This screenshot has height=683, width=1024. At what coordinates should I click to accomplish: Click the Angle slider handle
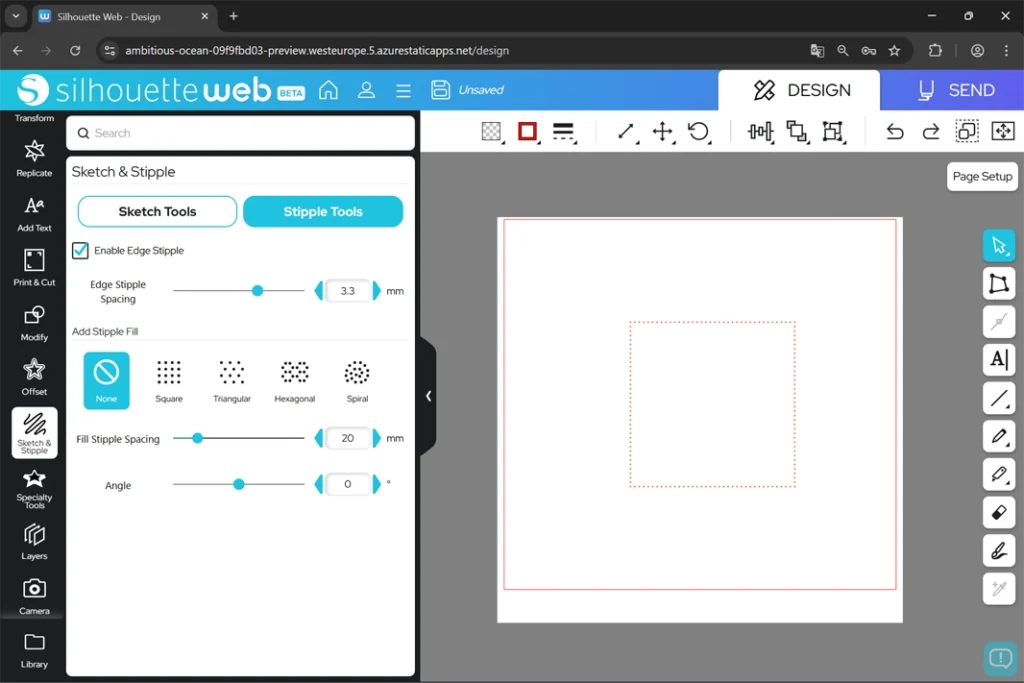(239, 484)
